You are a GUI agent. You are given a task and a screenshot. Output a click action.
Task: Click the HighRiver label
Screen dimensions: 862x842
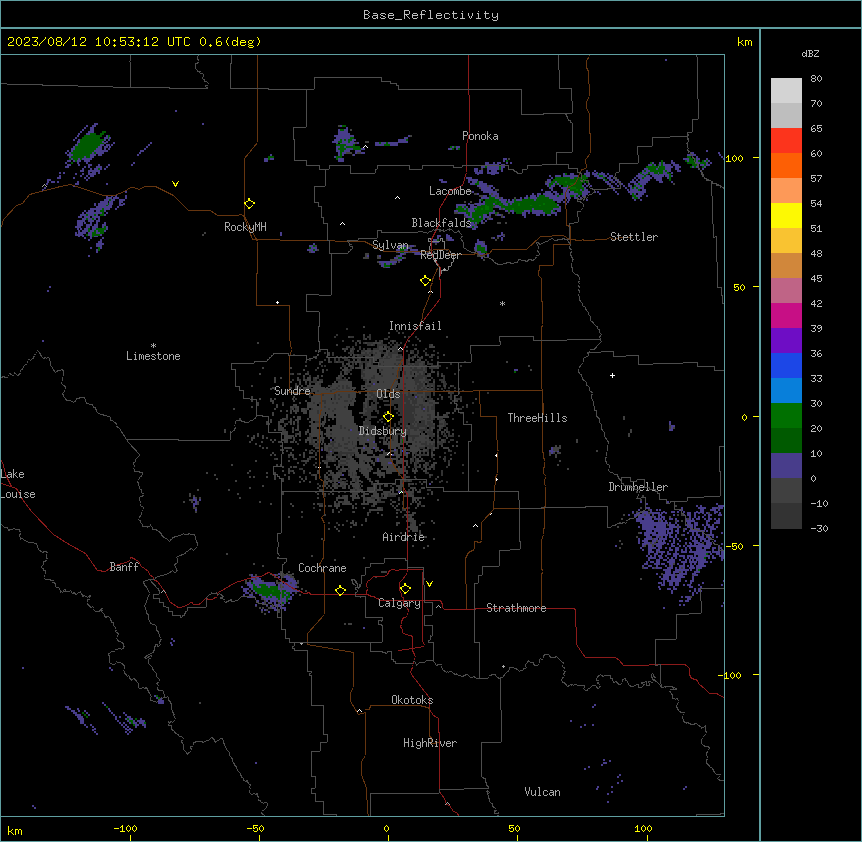(430, 743)
